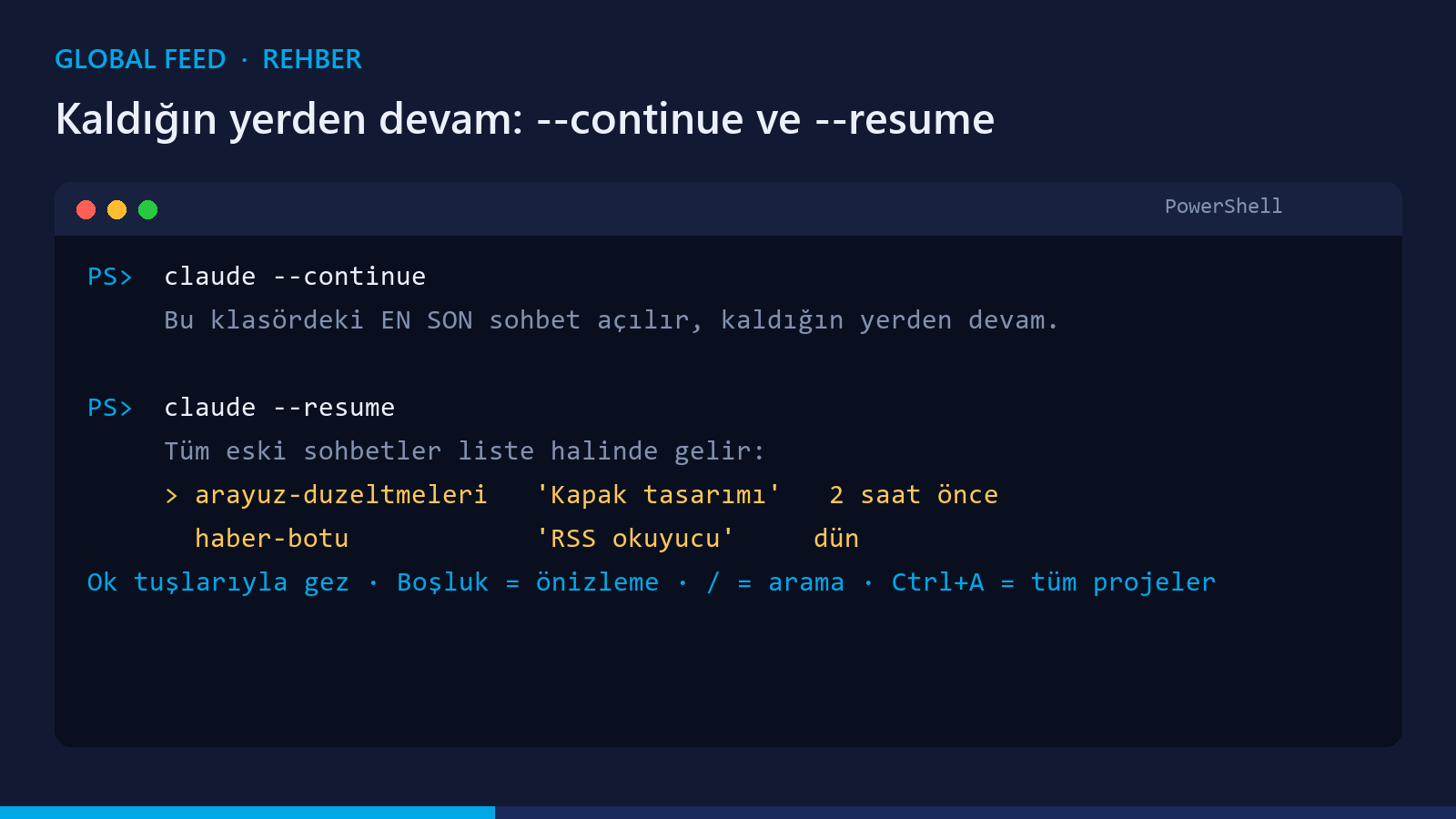1456x819 pixels.
Task: Click the 'RSS okuyucu' session title
Action: pos(635,539)
